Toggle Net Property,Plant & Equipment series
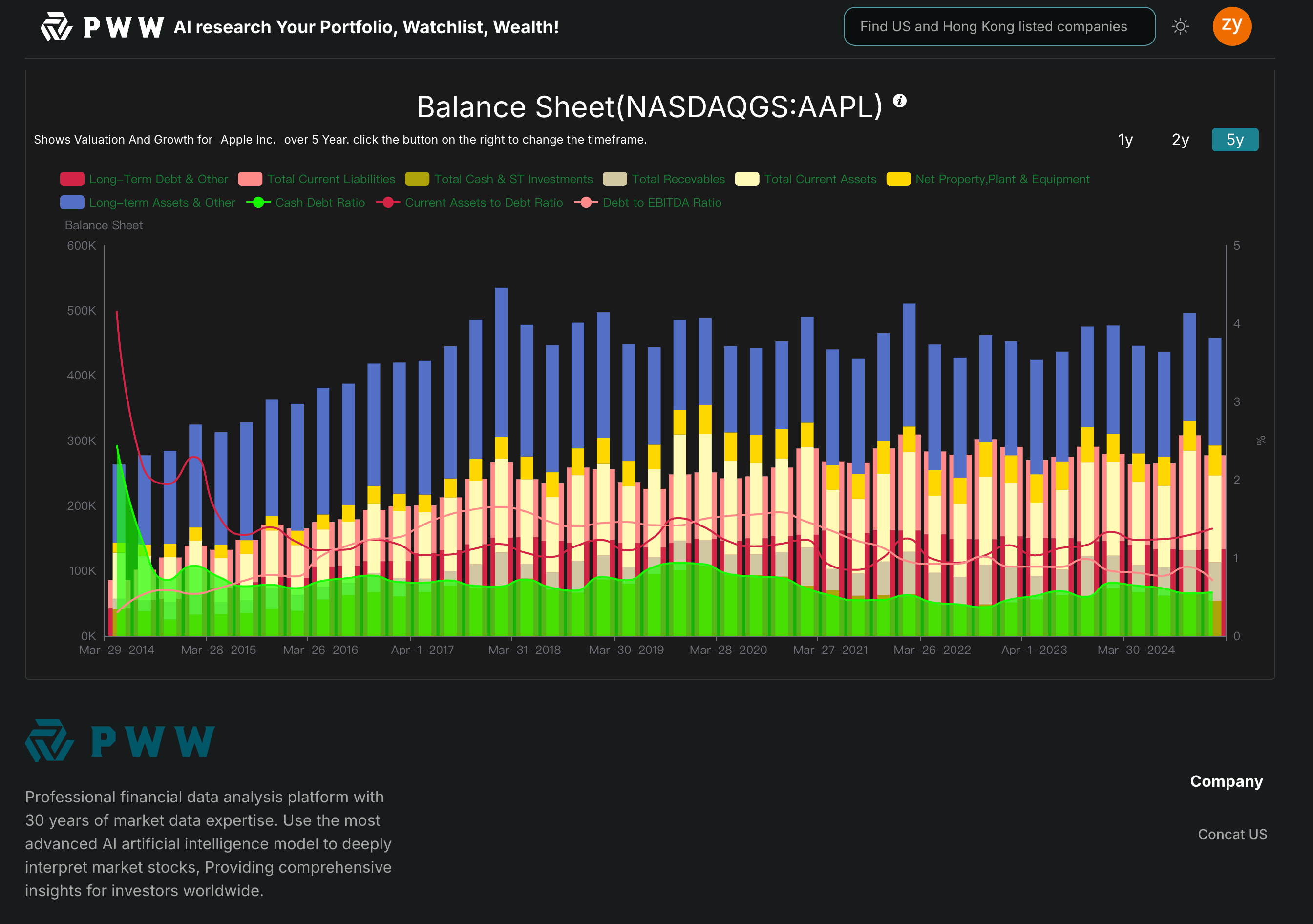The height and width of the screenshot is (924, 1313). 988,179
